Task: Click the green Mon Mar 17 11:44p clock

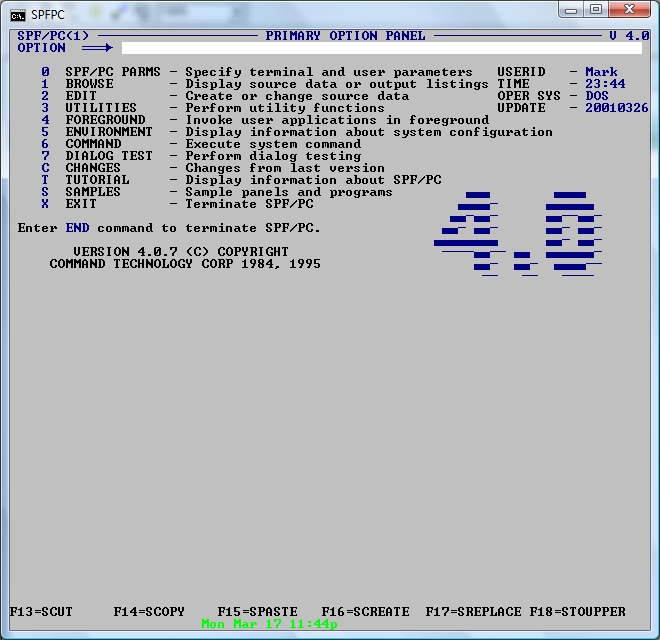Action: pyautogui.click(x=269, y=624)
